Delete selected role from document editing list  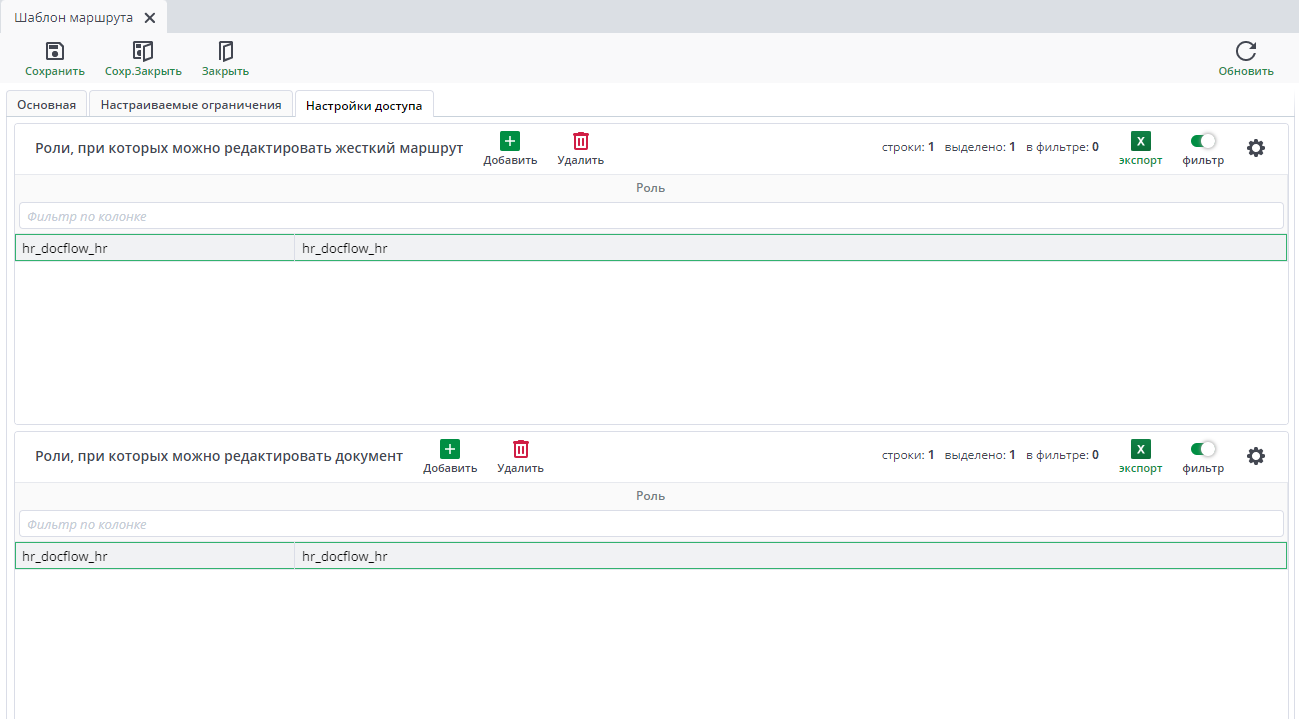point(520,450)
